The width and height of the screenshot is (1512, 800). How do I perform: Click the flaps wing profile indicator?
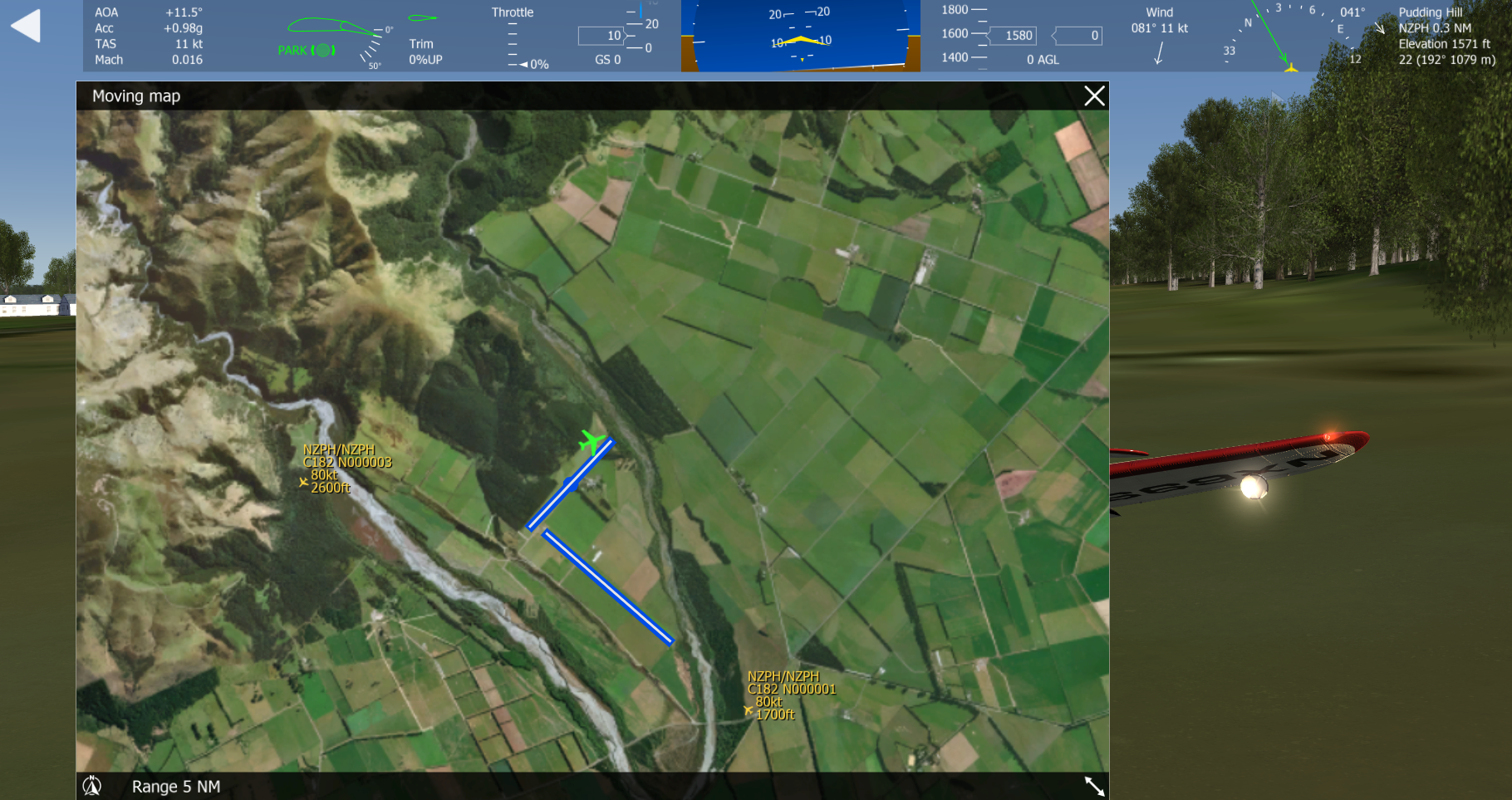[x=335, y=28]
